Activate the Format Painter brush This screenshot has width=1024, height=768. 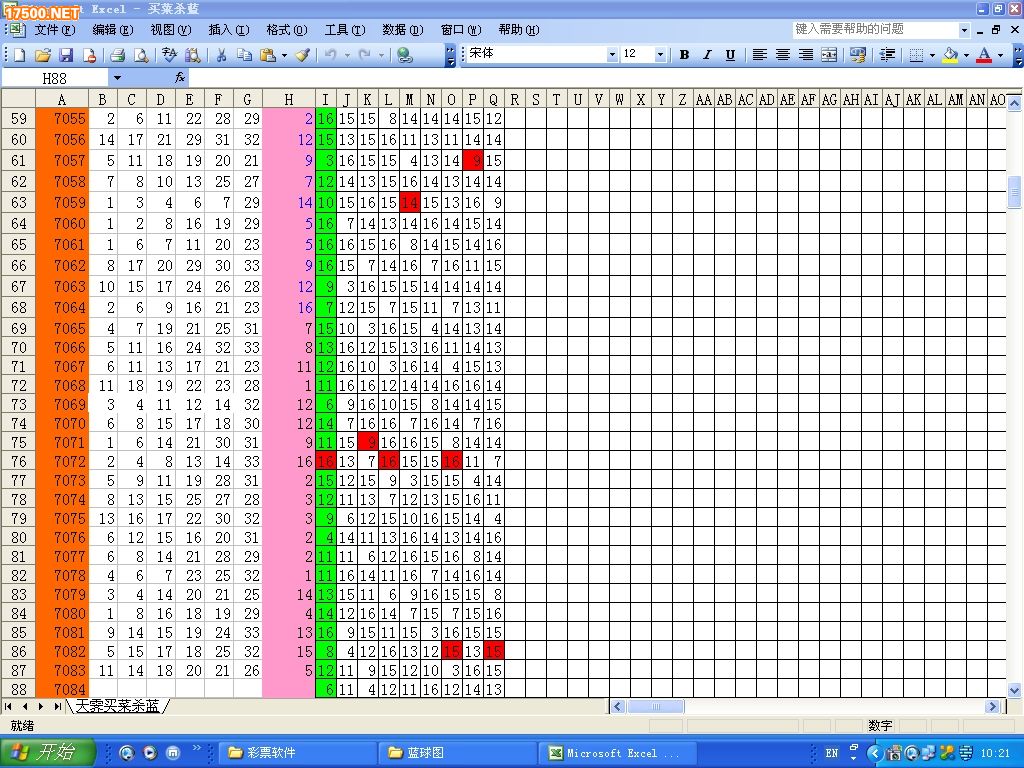coord(302,56)
